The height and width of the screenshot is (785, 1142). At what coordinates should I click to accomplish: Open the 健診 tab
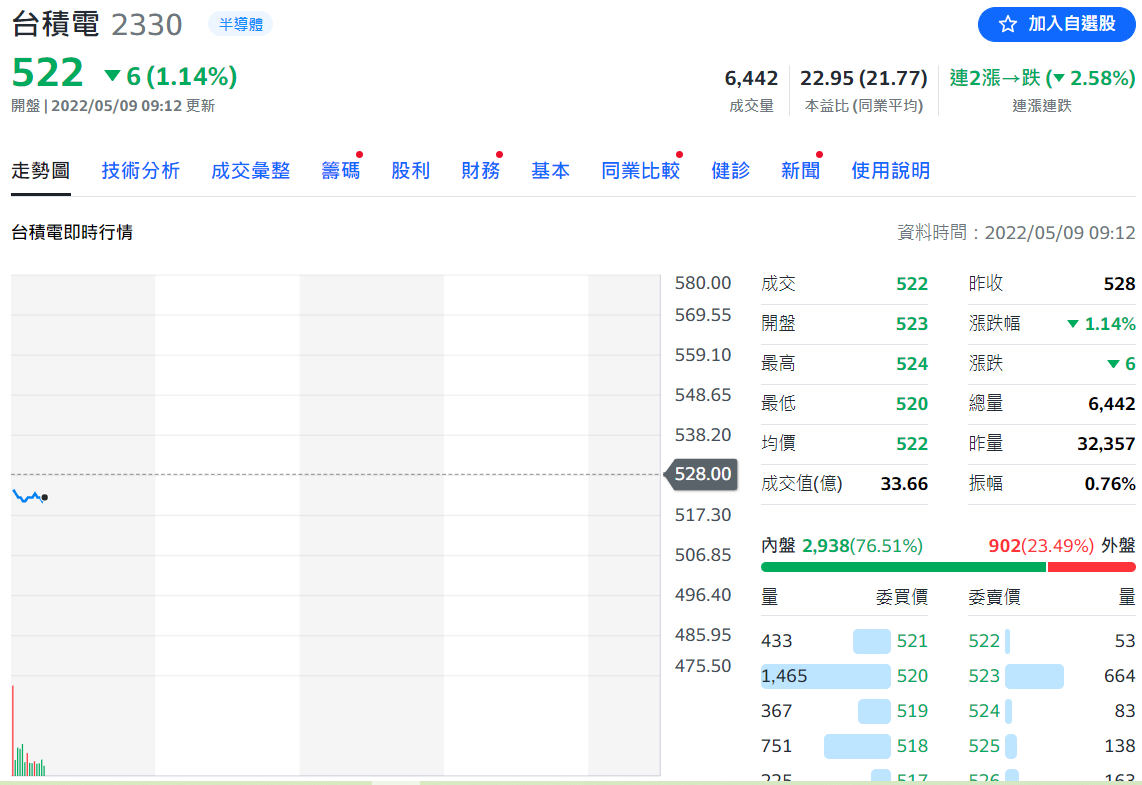[730, 171]
